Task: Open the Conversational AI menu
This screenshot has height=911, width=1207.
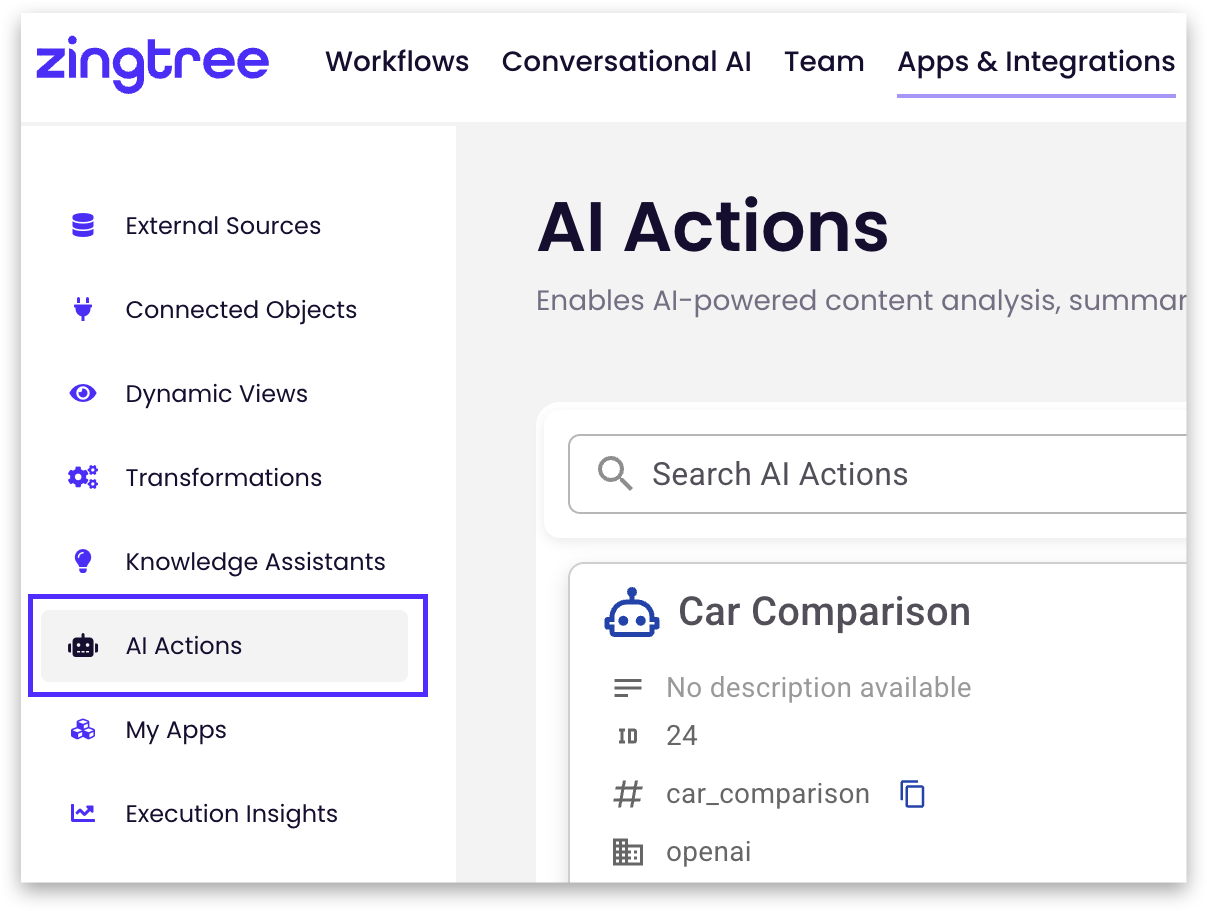Action: [x=626, y=62]
